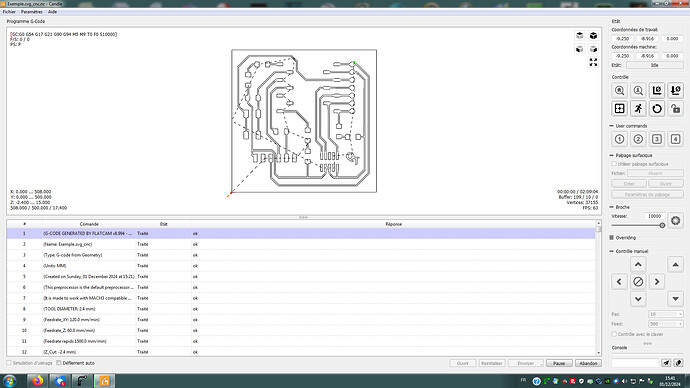
Task: Open the Fichier menu
Action: coord(9,12)
